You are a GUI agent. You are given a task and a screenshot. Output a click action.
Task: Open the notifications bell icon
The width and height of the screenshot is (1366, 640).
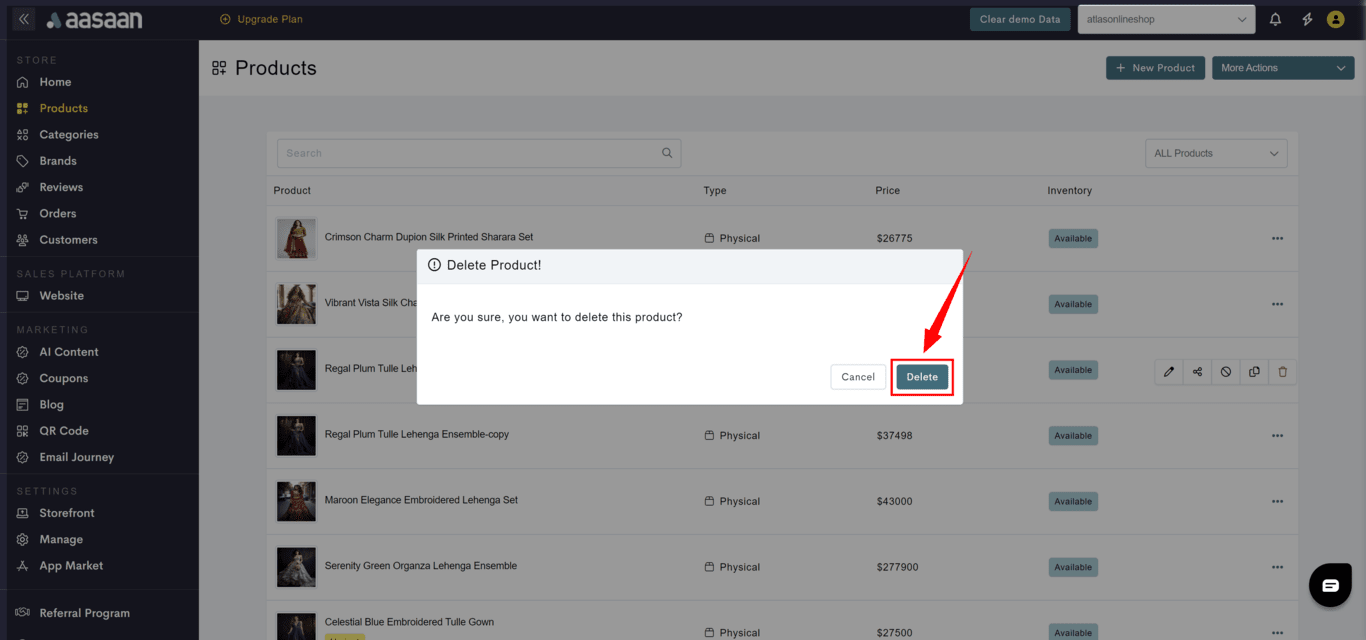1275,19
